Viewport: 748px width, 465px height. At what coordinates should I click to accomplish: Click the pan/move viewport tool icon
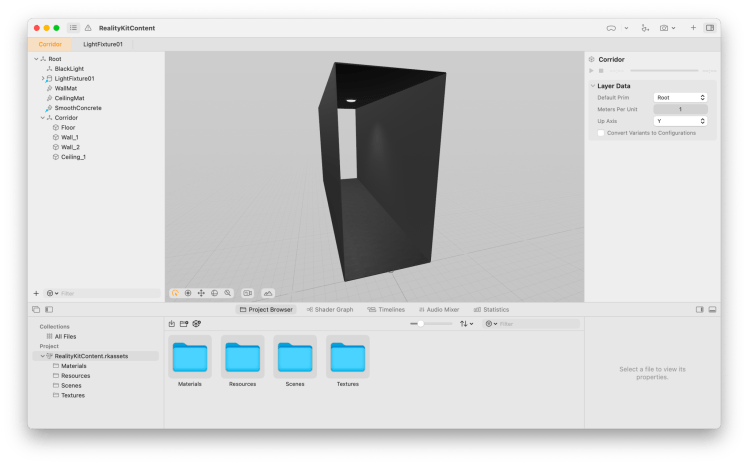pyautogui.click(x=201, y=293)
